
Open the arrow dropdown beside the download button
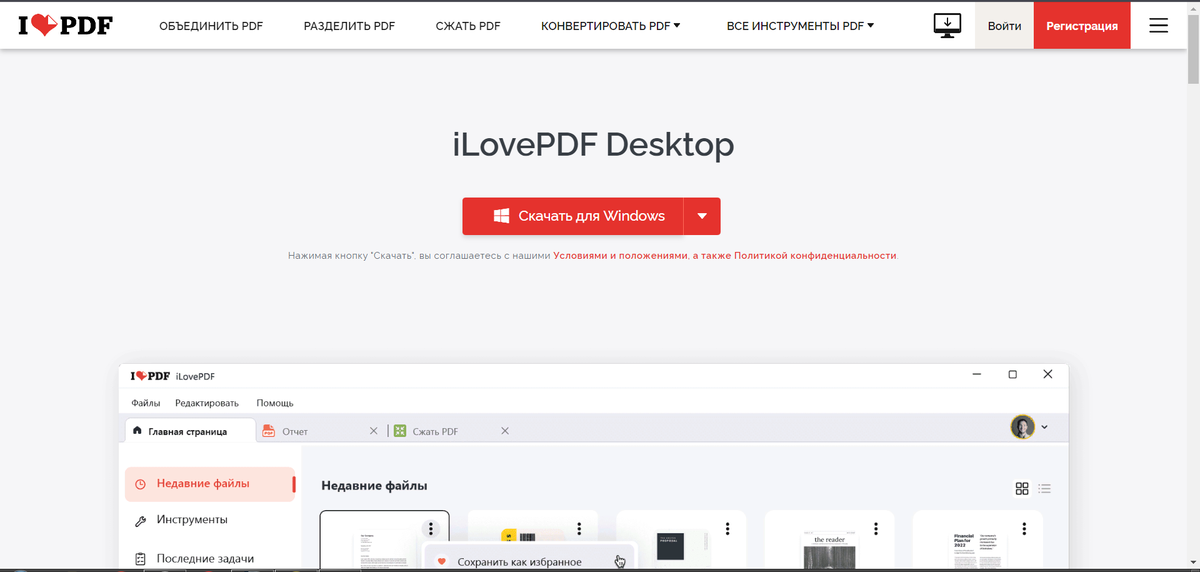pos(702,216)
